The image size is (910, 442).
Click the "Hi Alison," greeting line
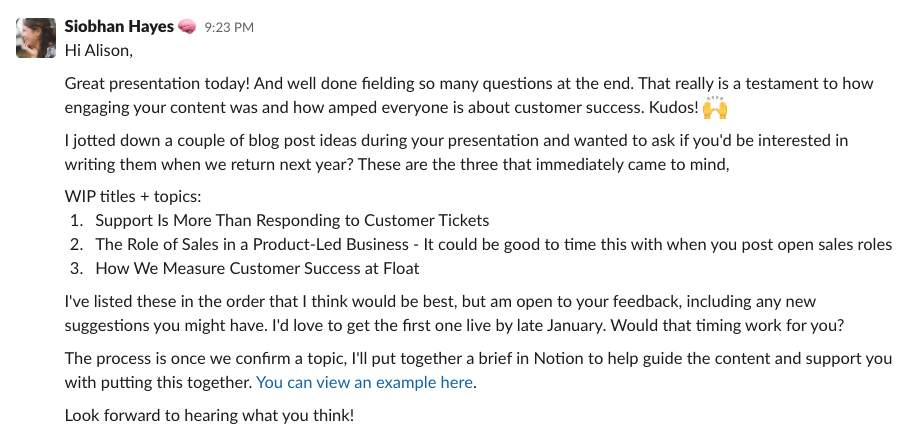pyautogui.click(x=98, y=49)
